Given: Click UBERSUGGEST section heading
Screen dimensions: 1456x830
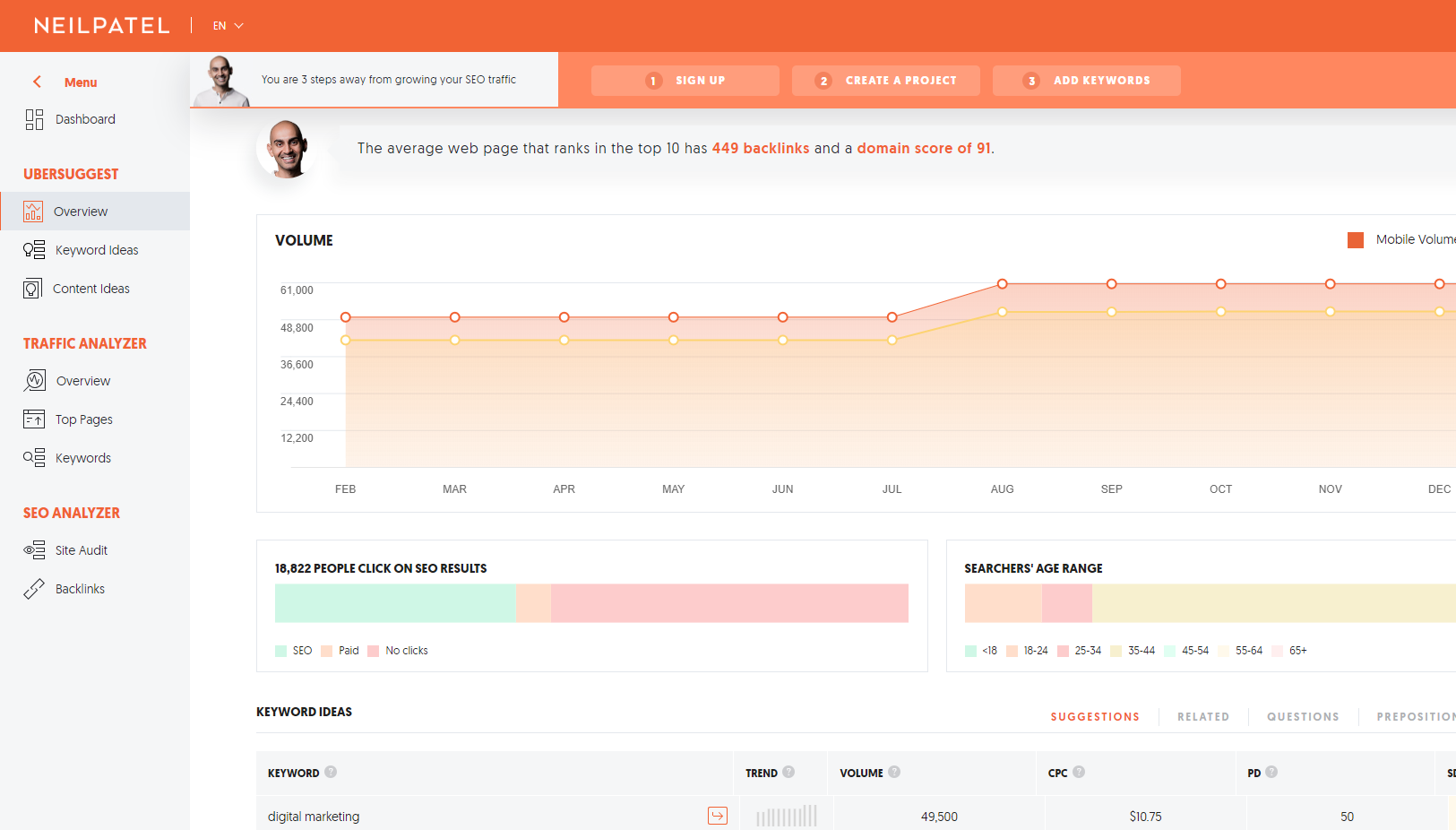Looking at the screenshot, I should 71,174.
